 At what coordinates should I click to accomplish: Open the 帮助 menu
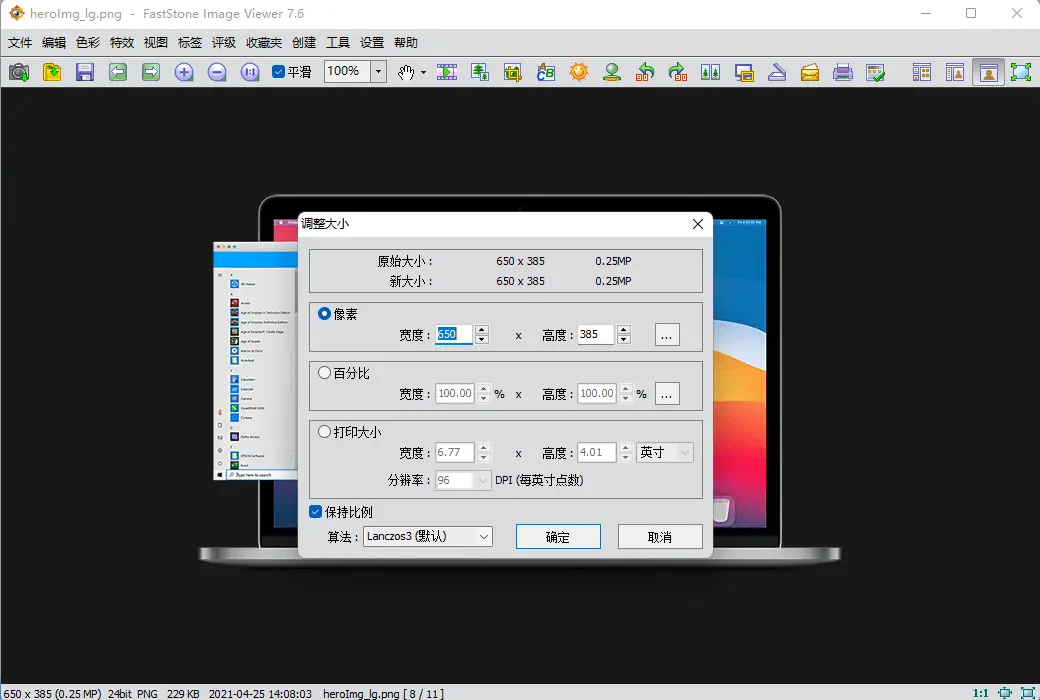pyautogui.click(x=406, y=42)
